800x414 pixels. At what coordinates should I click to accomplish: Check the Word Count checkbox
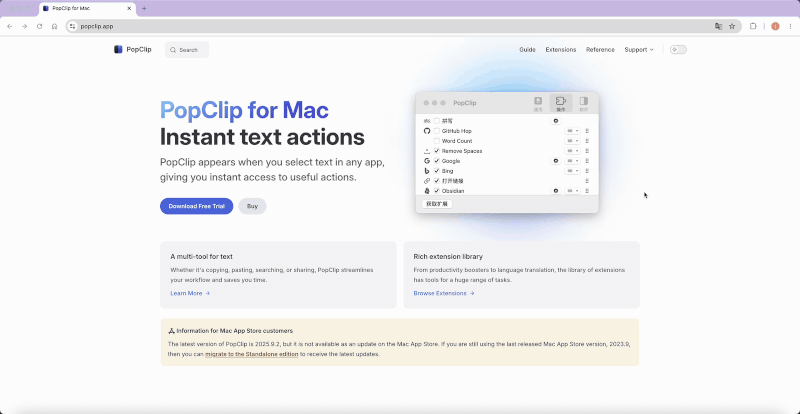click(x=437, y=141)
